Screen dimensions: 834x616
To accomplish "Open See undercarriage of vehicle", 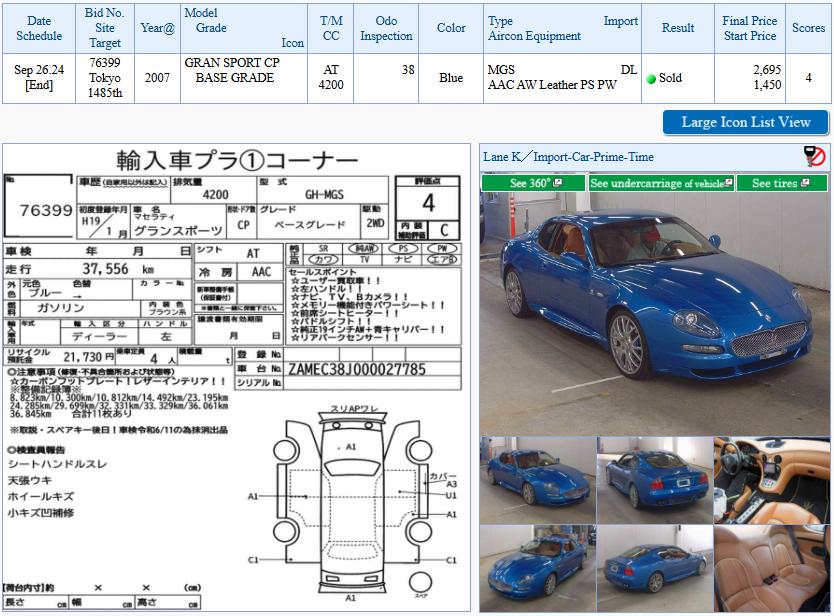I will tap(661, 183).
